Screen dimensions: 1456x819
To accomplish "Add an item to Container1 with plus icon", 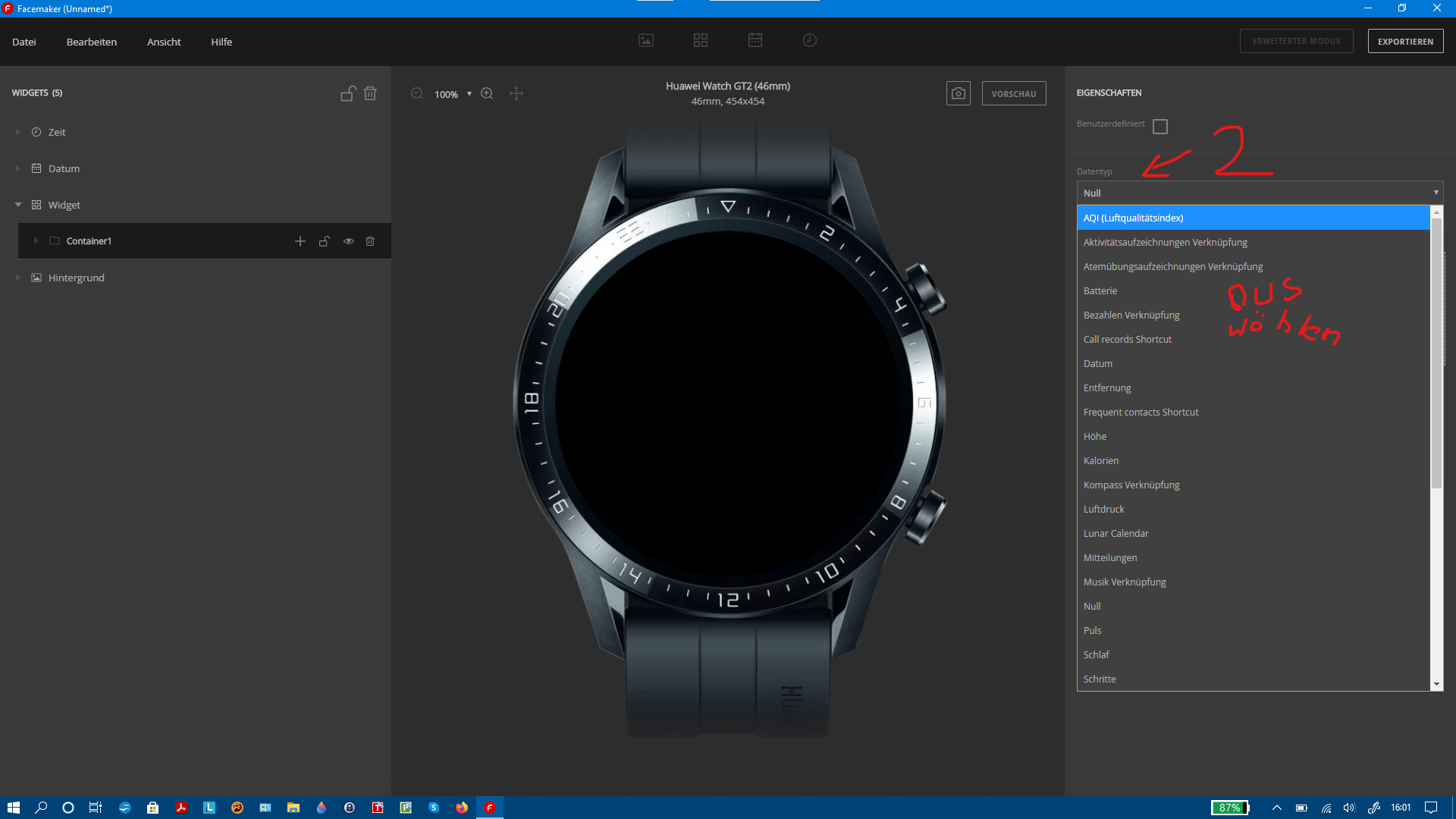I will [x=300, y=241].
